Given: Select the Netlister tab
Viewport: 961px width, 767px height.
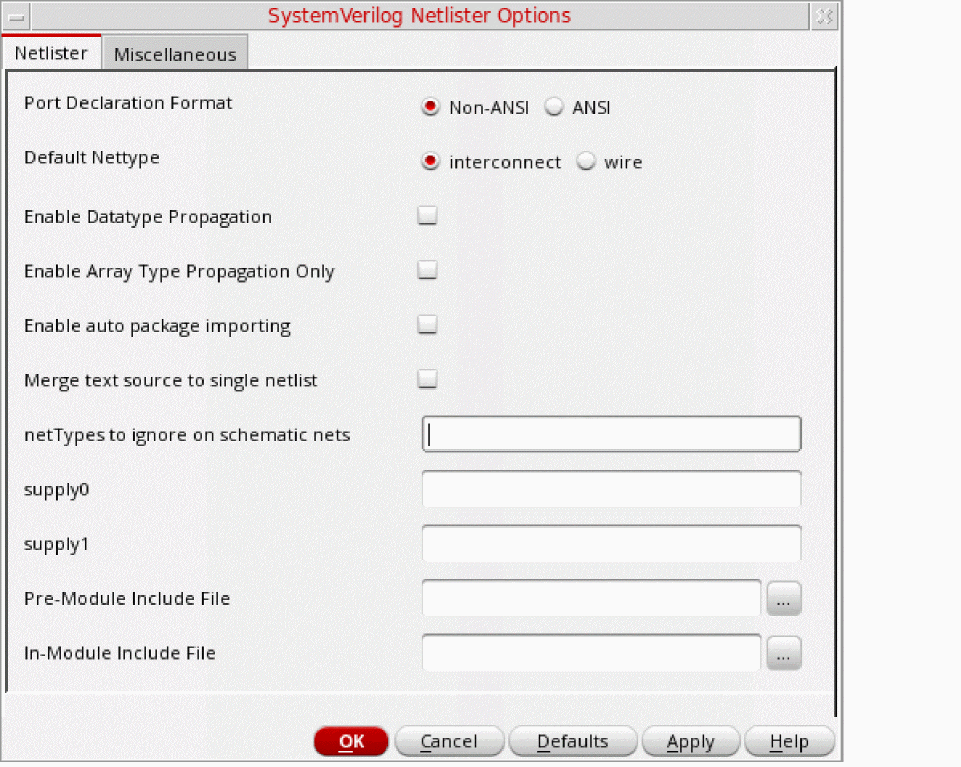Looking at the screenshot, I should pyautogui.click(x=51, y=54).
